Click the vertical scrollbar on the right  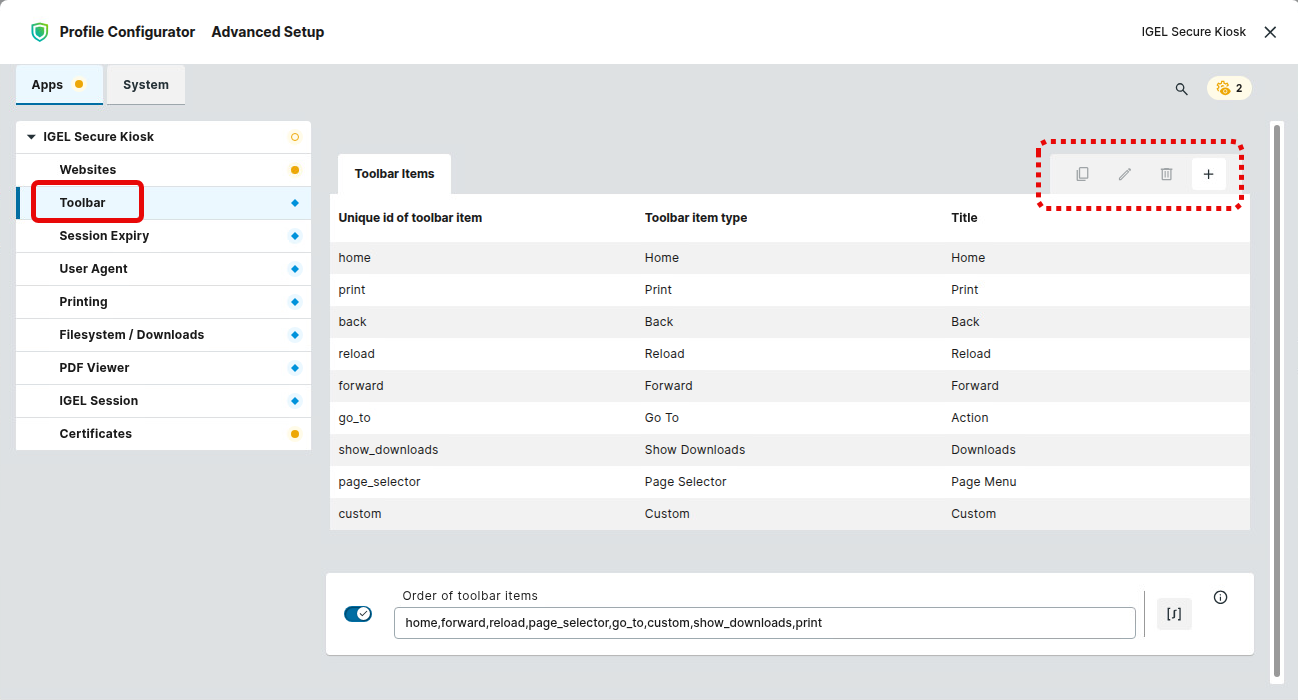(1276, 400)
